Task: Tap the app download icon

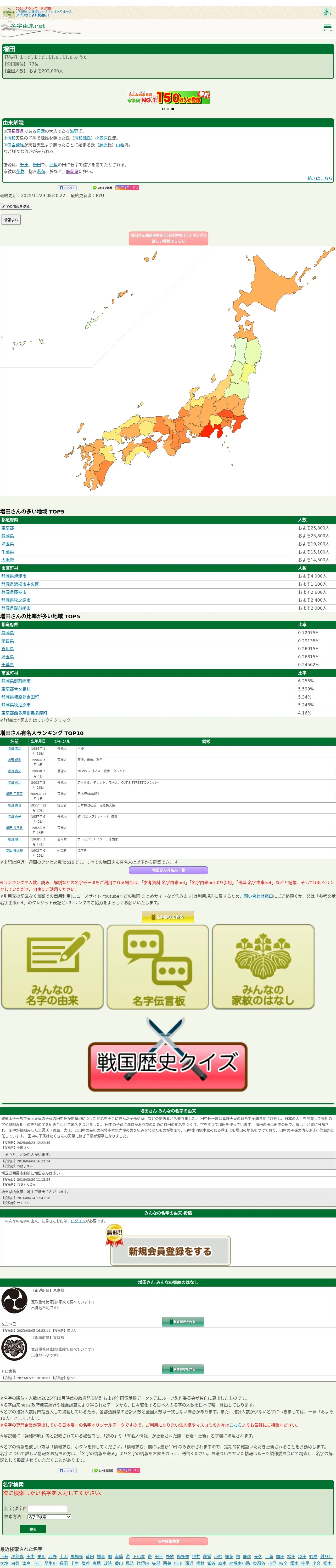Action: (x=326, y=11)
